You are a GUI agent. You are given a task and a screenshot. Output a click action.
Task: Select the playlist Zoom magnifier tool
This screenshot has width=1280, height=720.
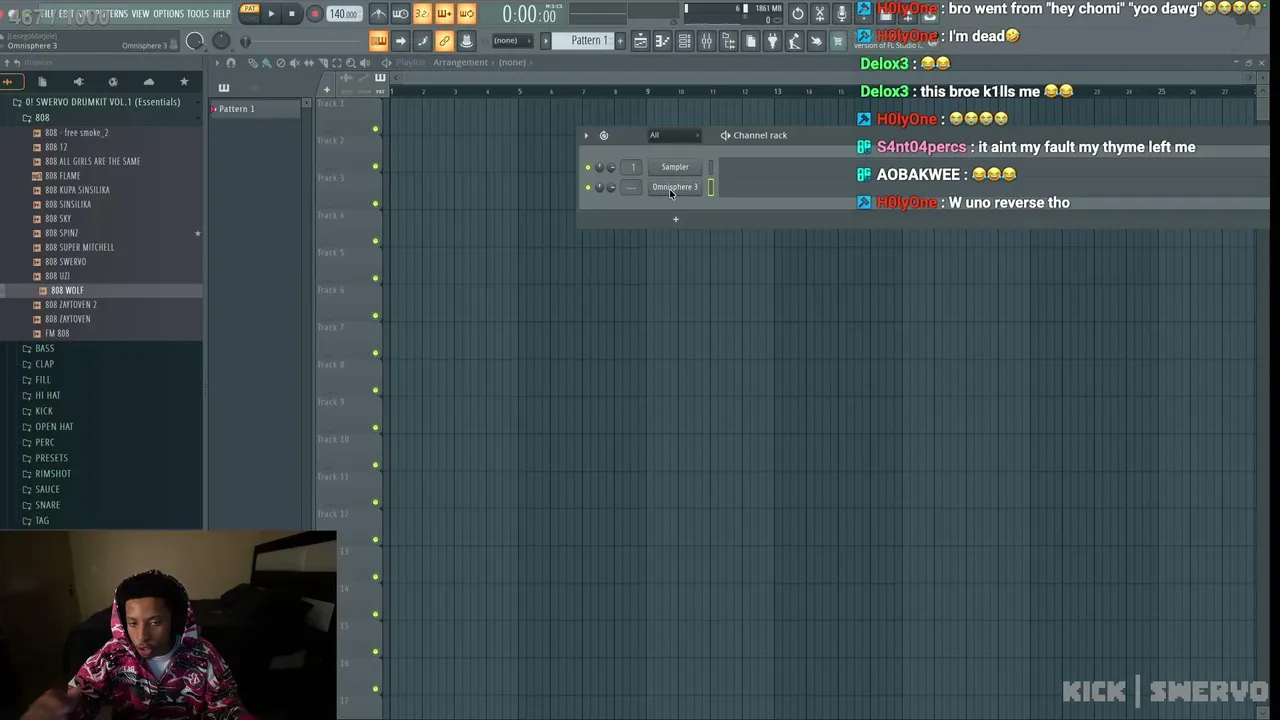tap(350, 63)
